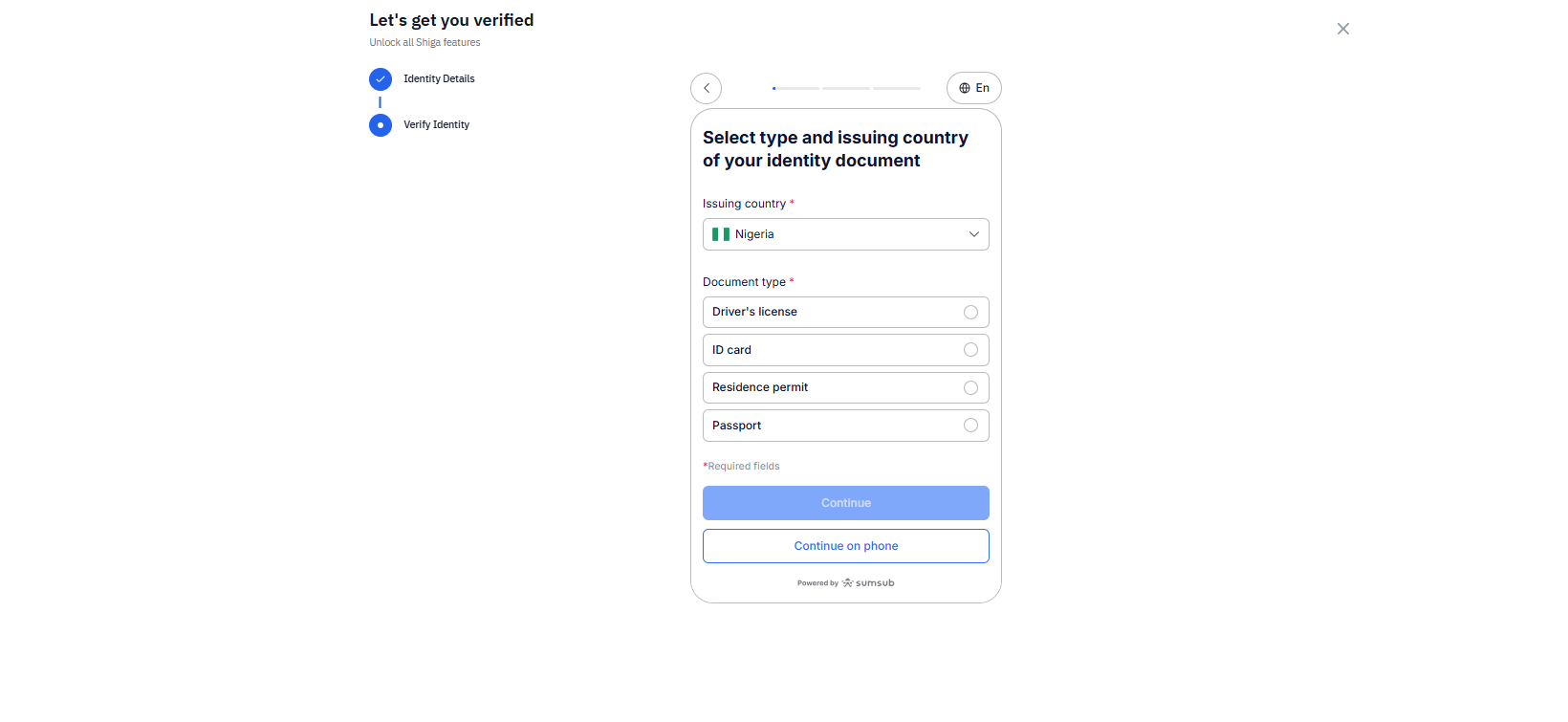Screen dimensions: 1568x722
Task: Select the ID card radio button
Action: (x=970, y=350)
